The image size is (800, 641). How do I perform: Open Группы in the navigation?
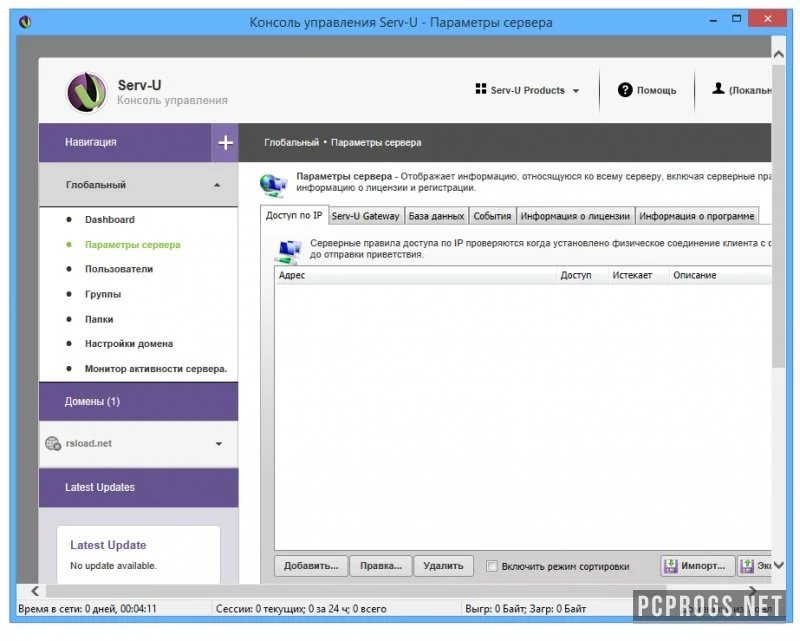pyautogui.click(x=103, y=294)
